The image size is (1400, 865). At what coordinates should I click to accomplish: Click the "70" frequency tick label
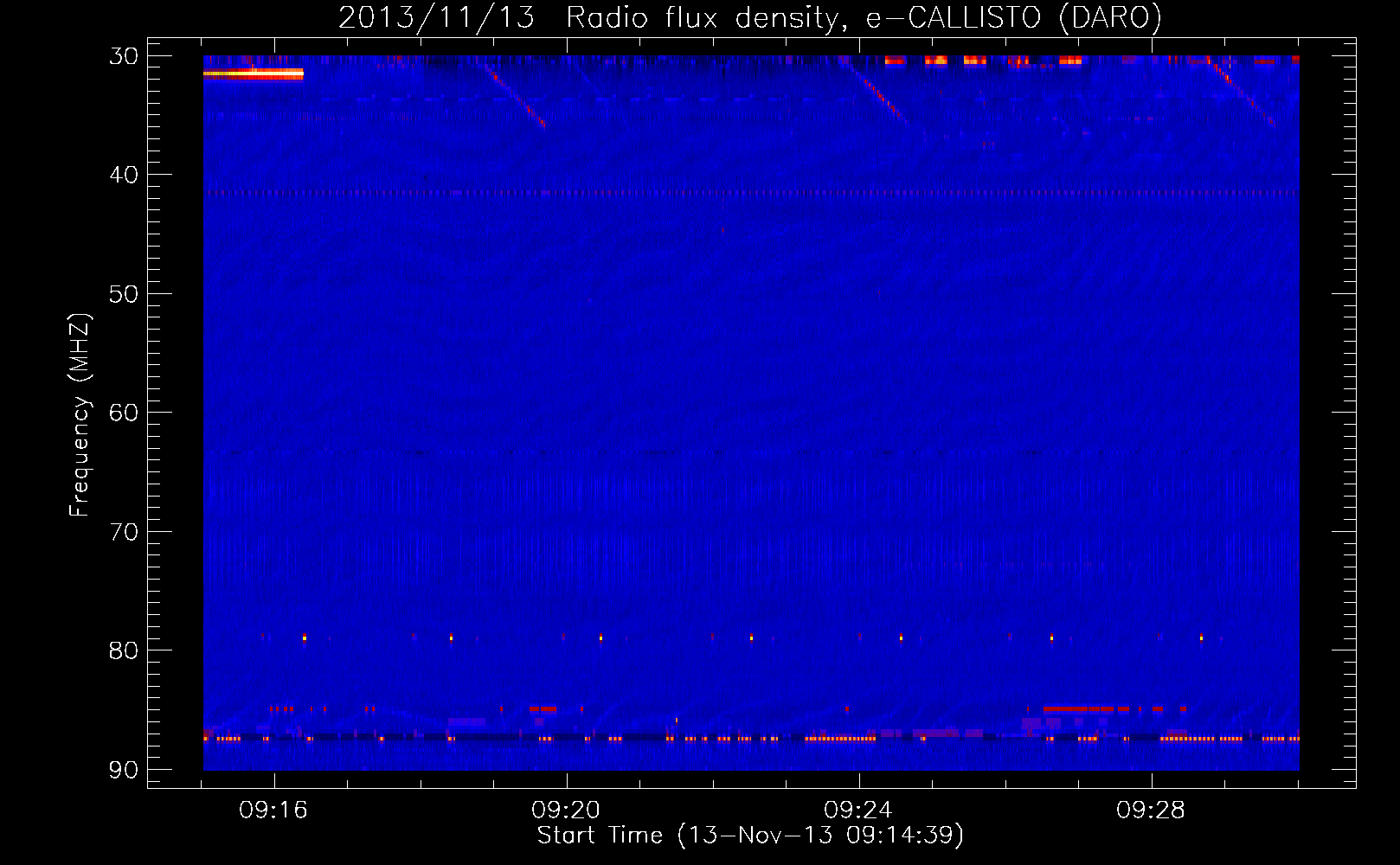coord(124,531)
